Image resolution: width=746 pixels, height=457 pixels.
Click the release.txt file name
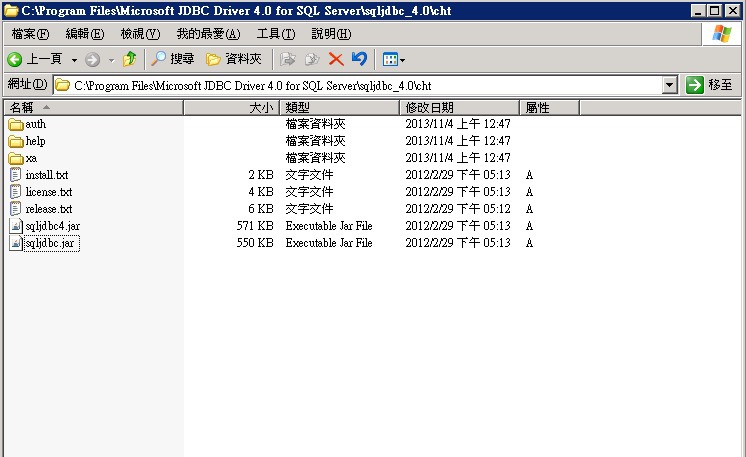49,209
